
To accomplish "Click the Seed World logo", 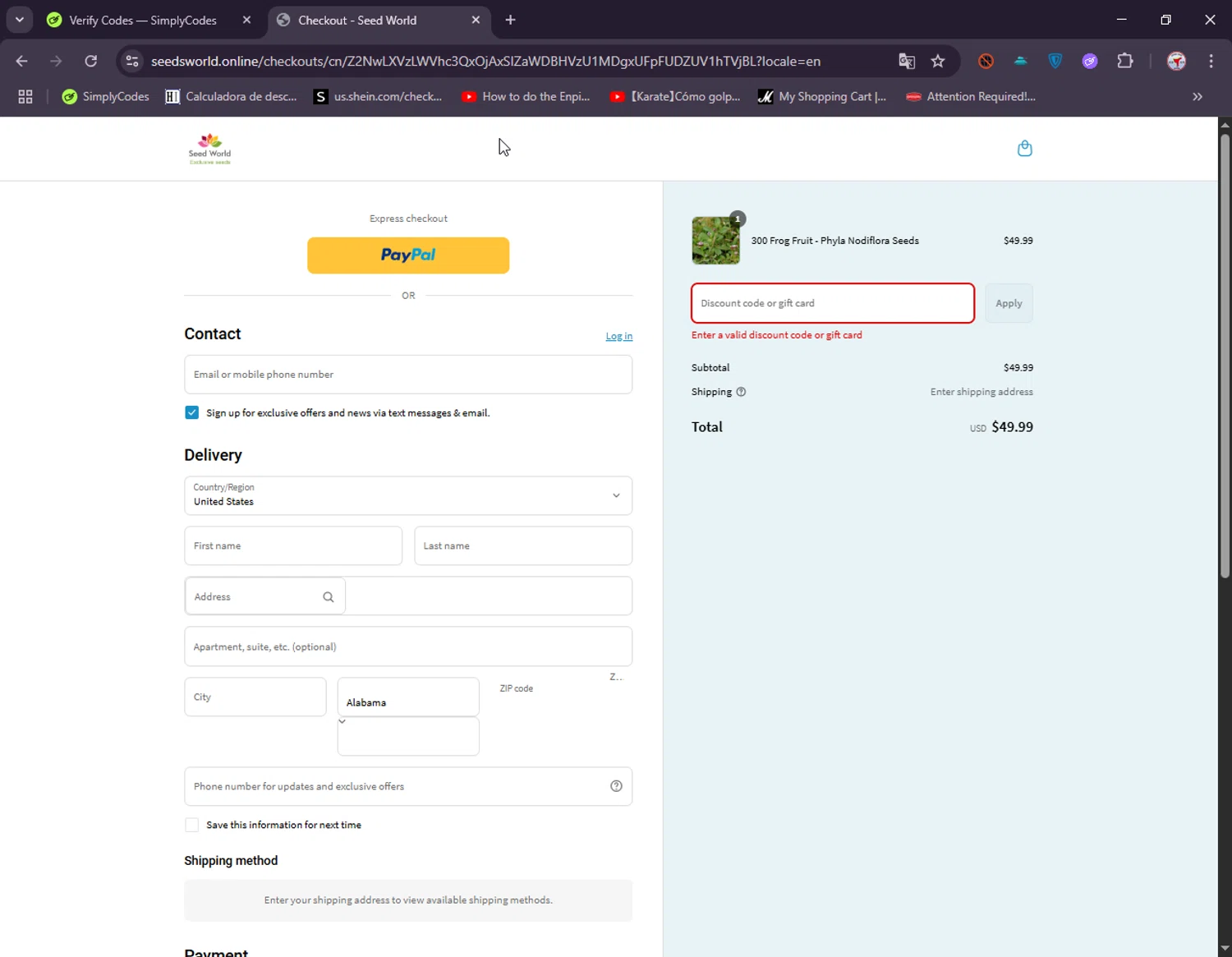I will pos(209,149).
